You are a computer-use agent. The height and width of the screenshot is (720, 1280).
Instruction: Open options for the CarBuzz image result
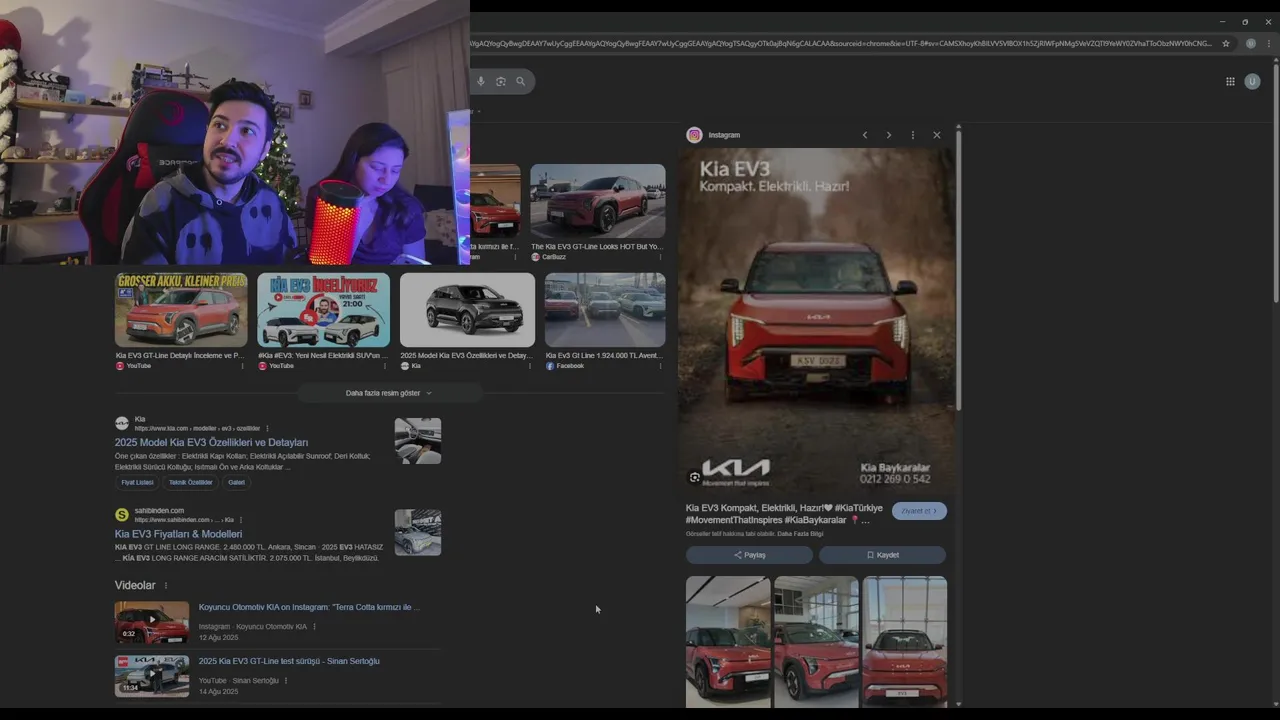point(660,257)
